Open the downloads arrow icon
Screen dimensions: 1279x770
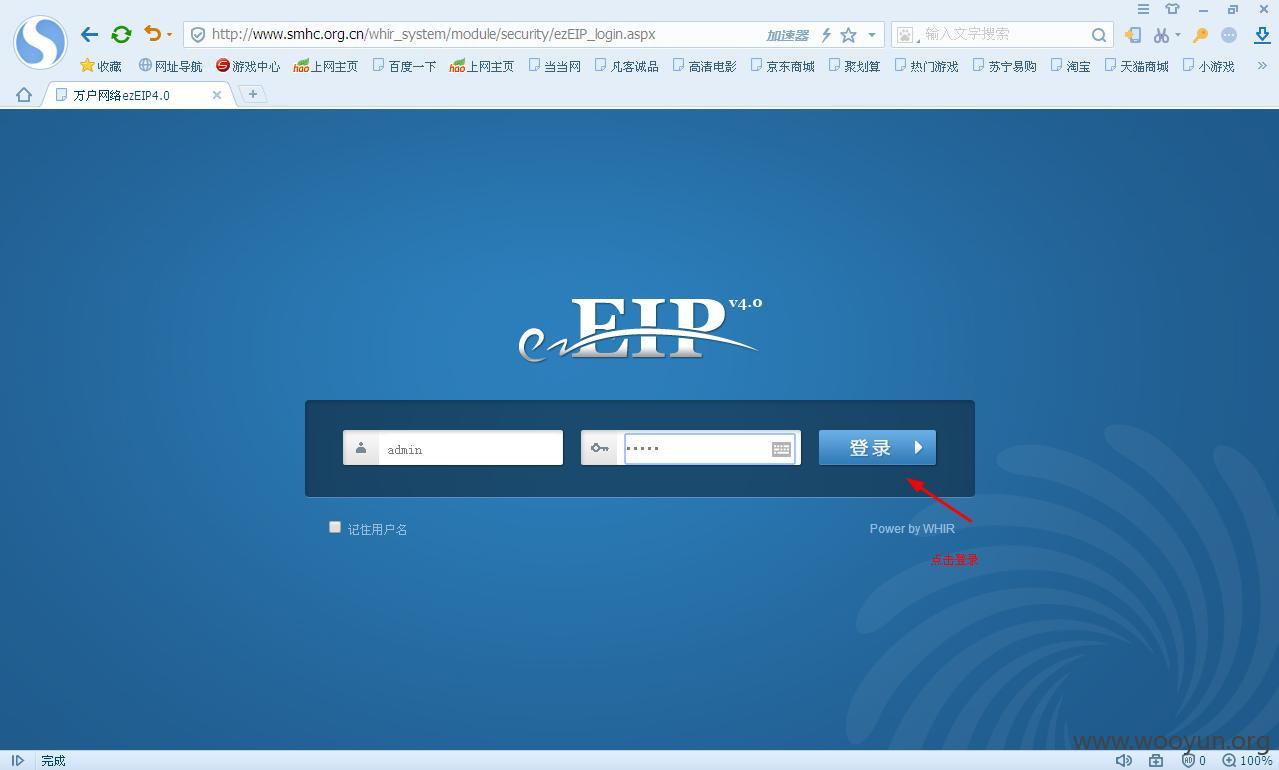1263,35
